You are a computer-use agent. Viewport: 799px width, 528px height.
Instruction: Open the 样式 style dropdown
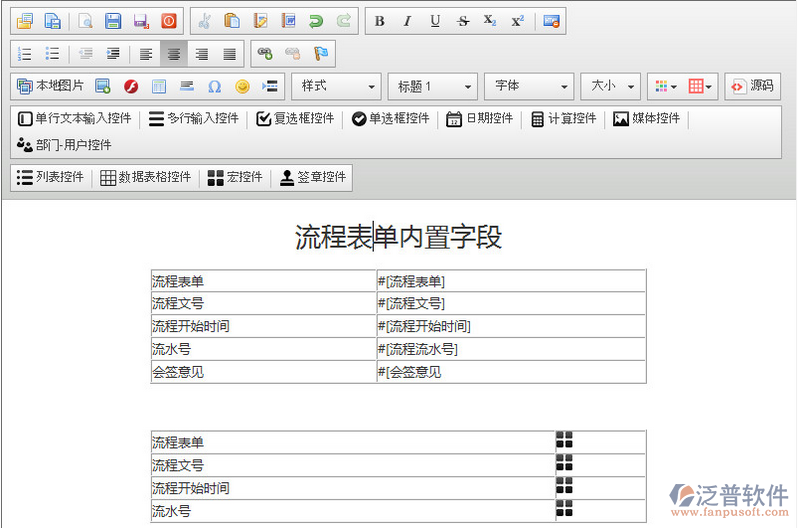(336, 87)
